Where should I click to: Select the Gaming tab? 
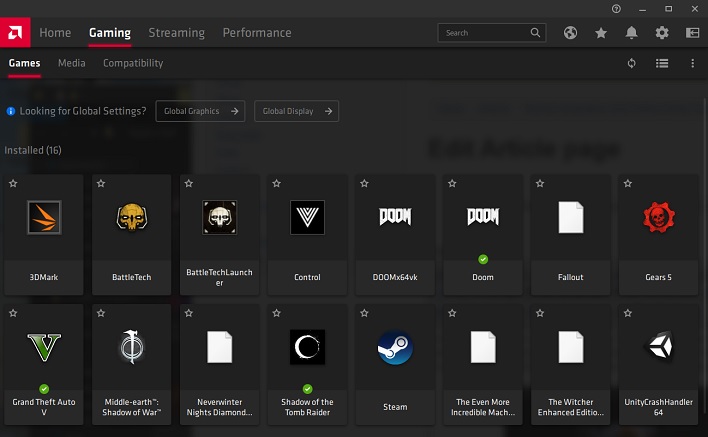pos(110,33)
